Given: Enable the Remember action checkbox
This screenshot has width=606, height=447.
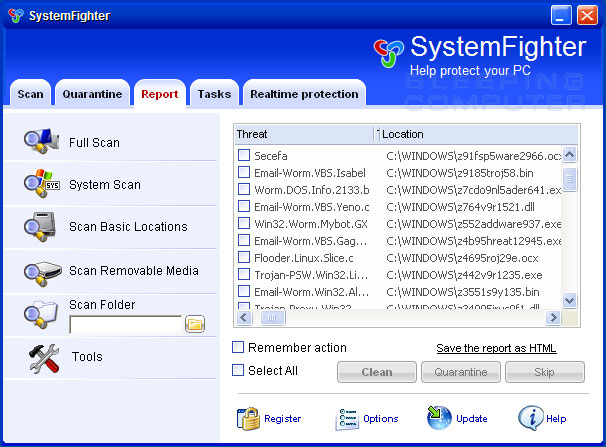Looking at the screenshot, I should tap(238, 347).
